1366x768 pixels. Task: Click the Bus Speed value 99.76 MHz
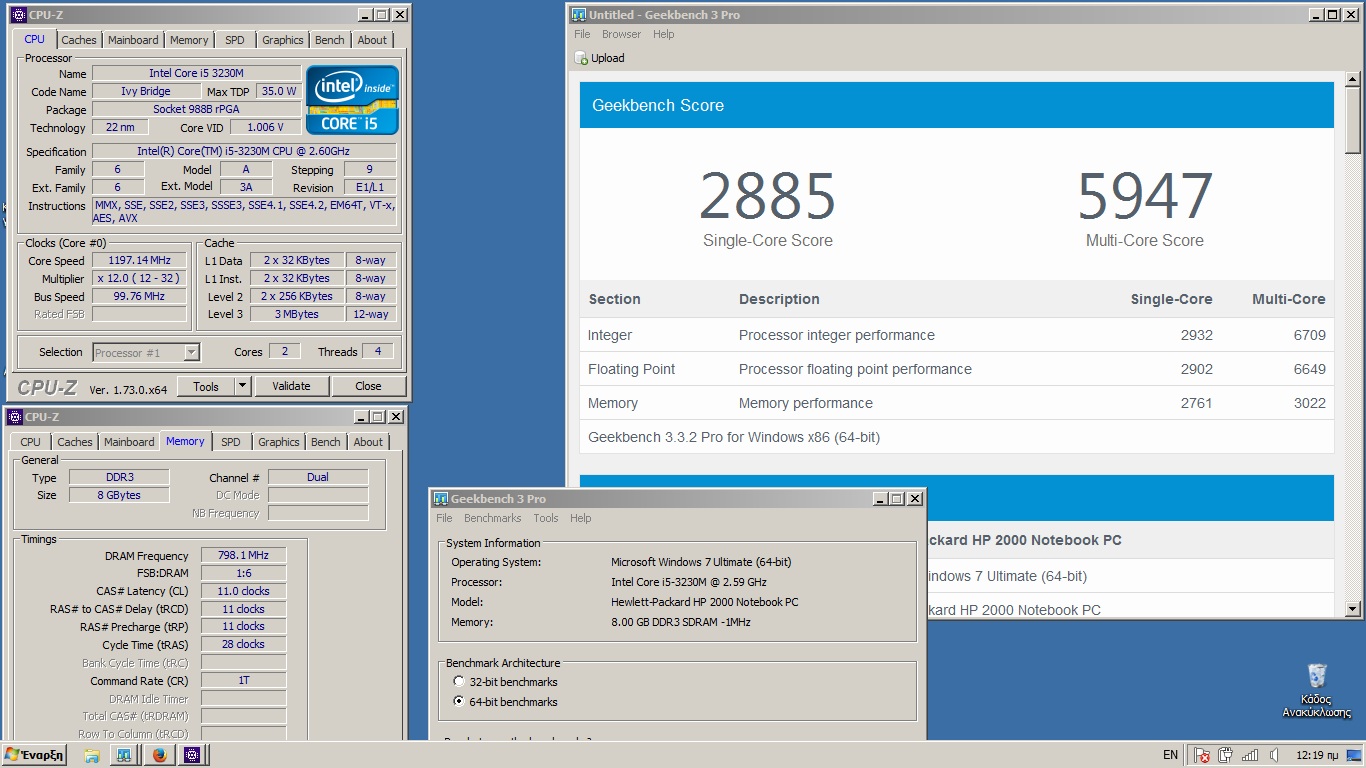pyautogui.click(x=139, y=296)
